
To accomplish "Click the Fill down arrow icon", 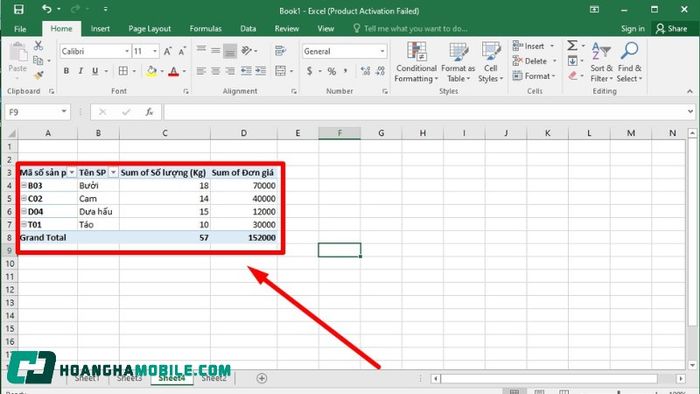I will pyautogui.click(x=572, y=61).
